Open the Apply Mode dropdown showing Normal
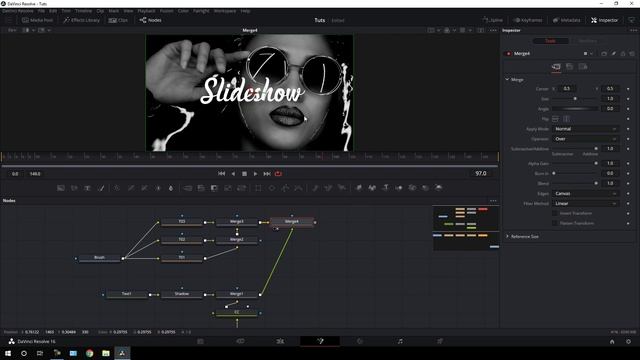 coord(585,129)
